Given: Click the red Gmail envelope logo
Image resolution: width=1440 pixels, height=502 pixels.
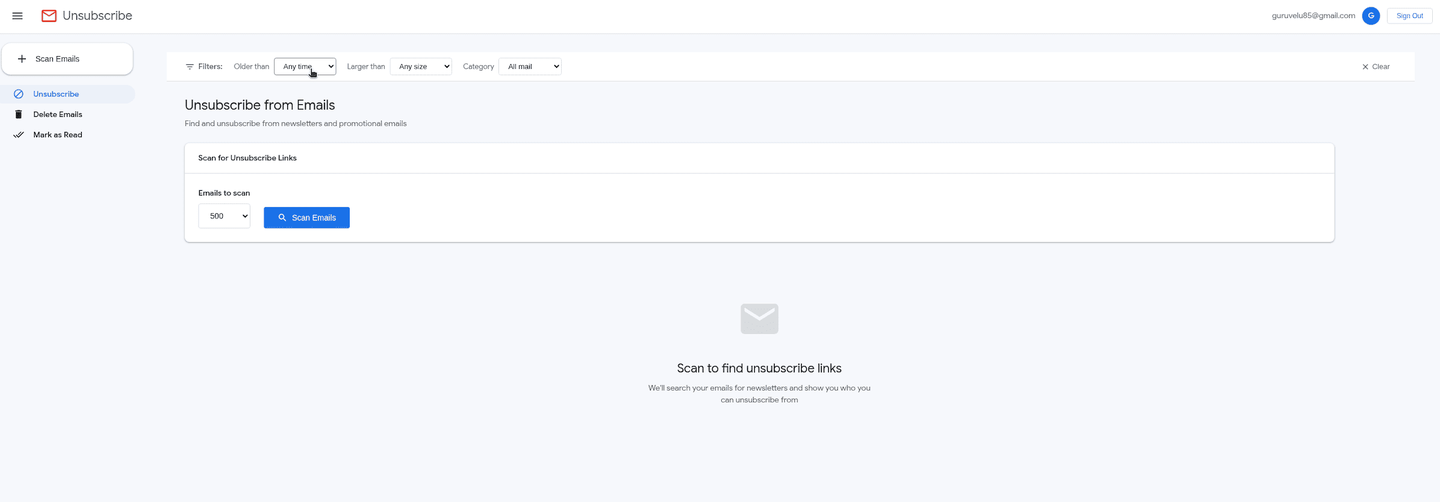Looking at the screenshot, I should [x=49, y=16].
